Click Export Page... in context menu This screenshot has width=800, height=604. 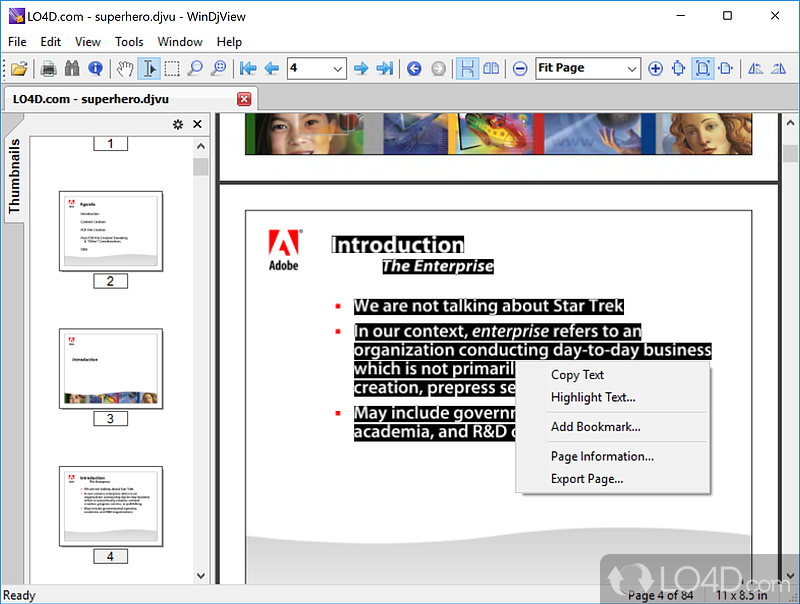pyautogui.click(x=587, y=479)
